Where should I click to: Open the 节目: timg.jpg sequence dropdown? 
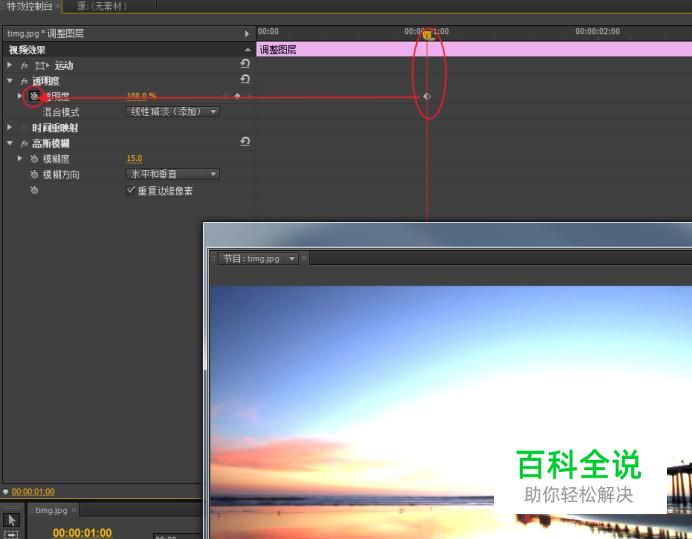coord(258,259)
